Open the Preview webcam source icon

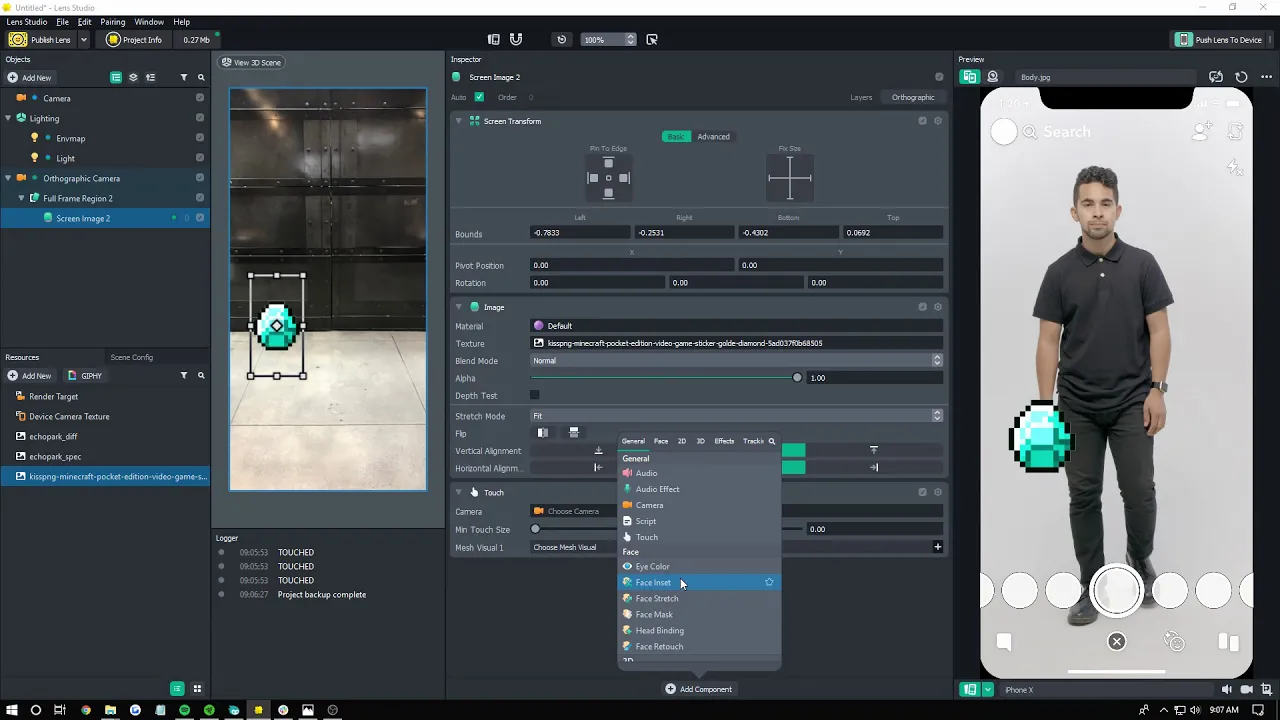click(993, 77)
